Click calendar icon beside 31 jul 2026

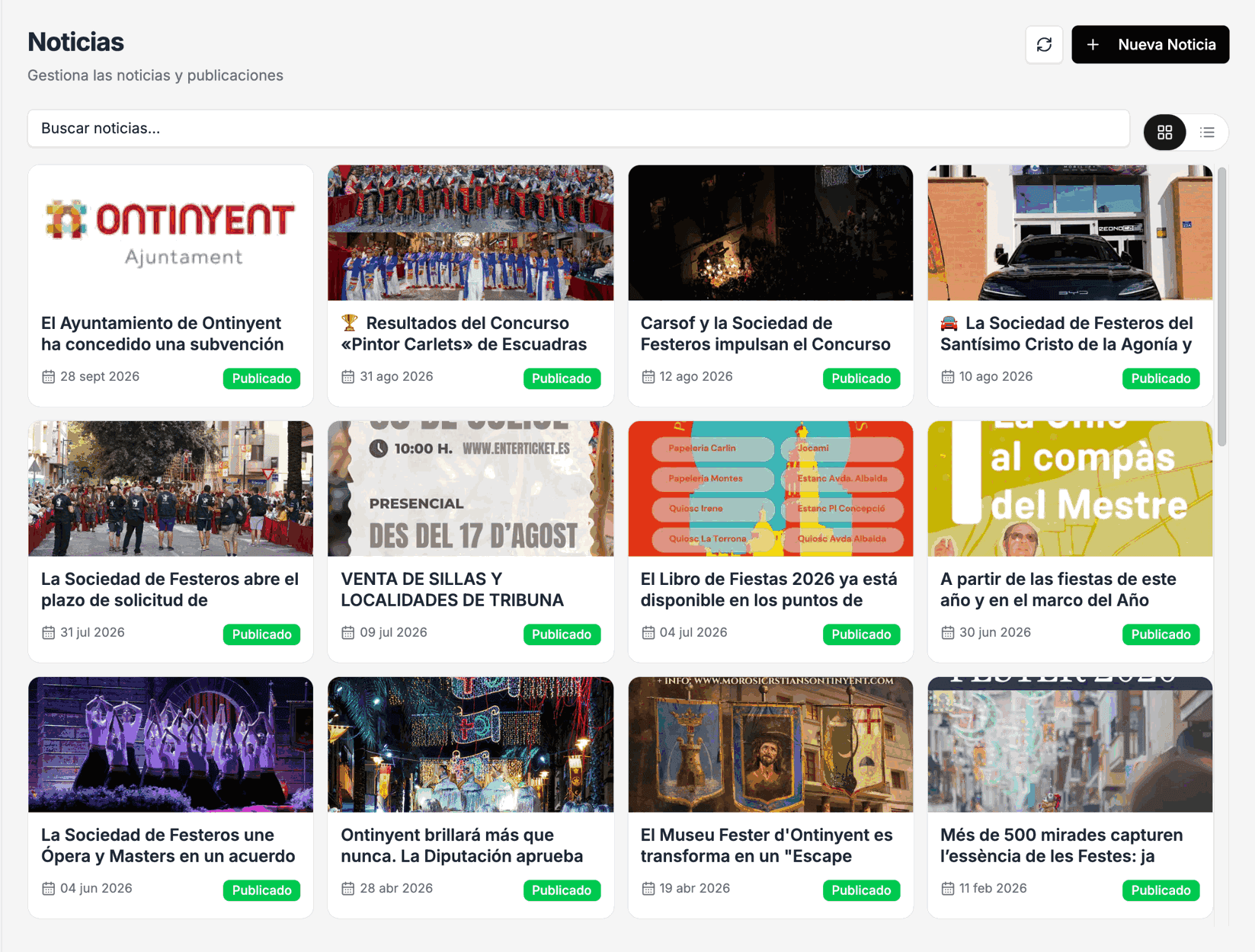tap(48, 633)
